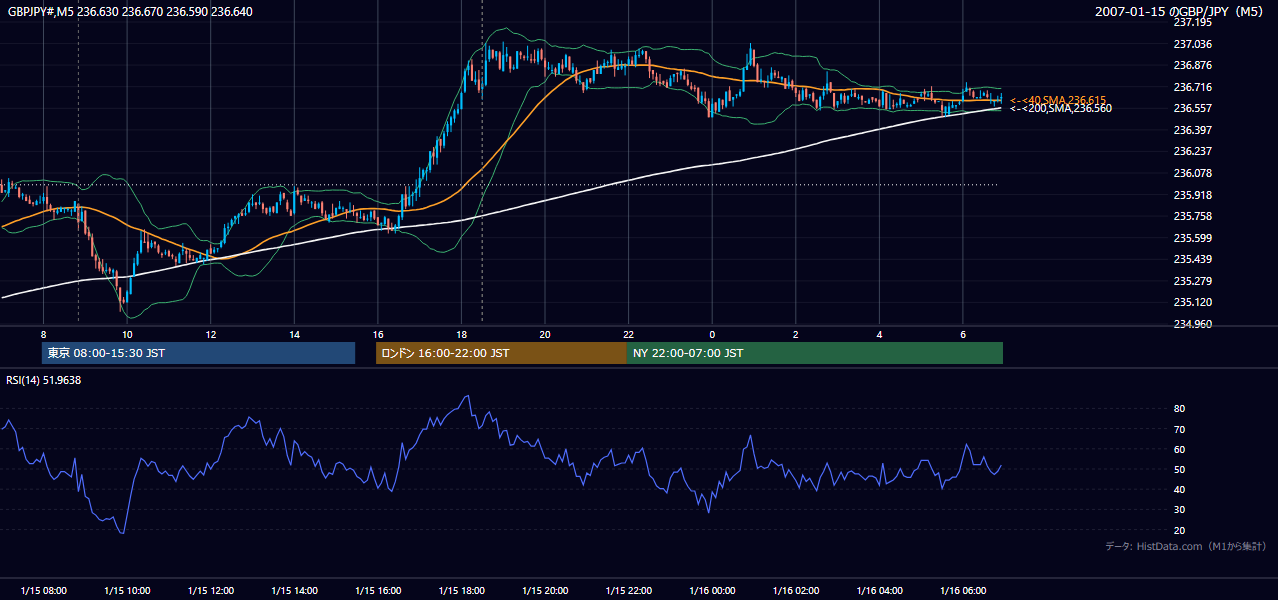Click the 200 SMA 236.560 label
The height and width of the screenshot is (600, 1278).
1060,108
